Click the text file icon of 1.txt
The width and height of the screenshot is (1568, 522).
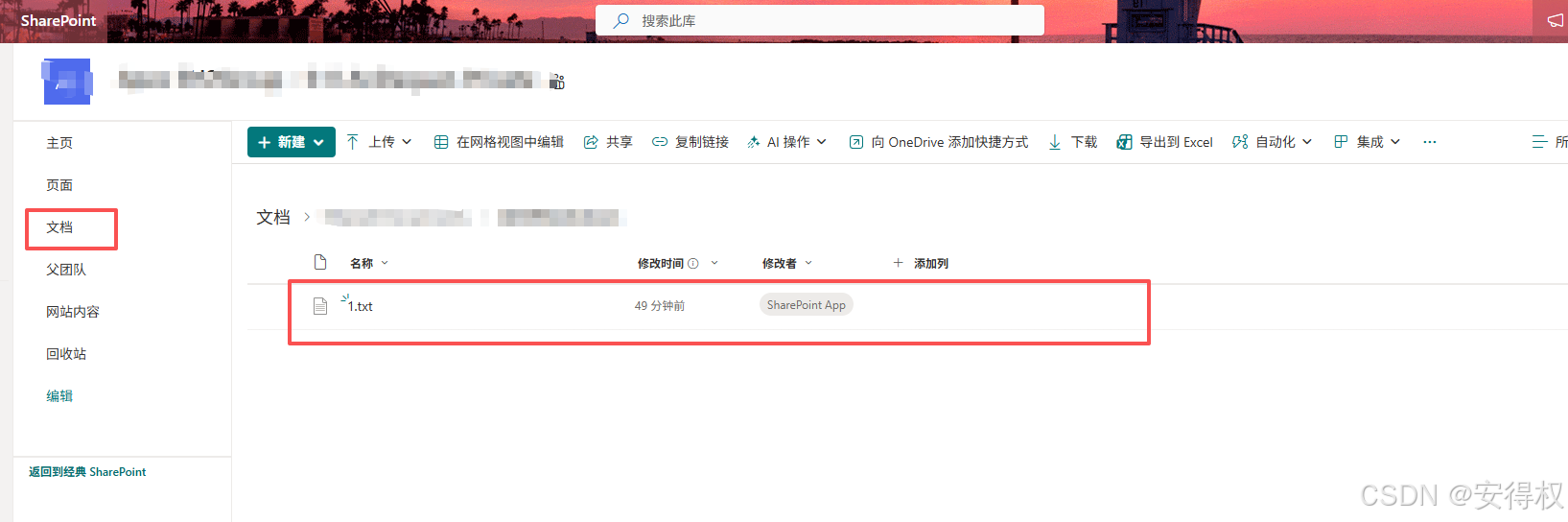(x=320, y=306)
